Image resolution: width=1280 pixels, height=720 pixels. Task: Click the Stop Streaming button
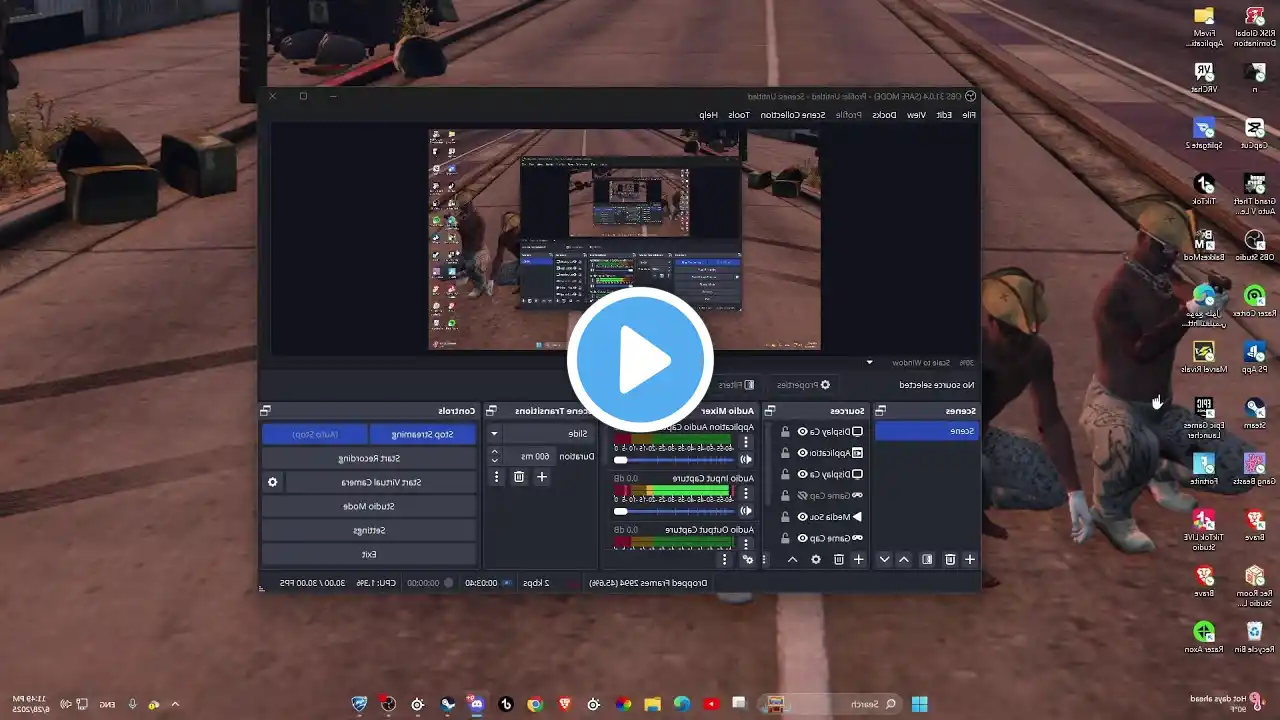(x=422, y=434)
